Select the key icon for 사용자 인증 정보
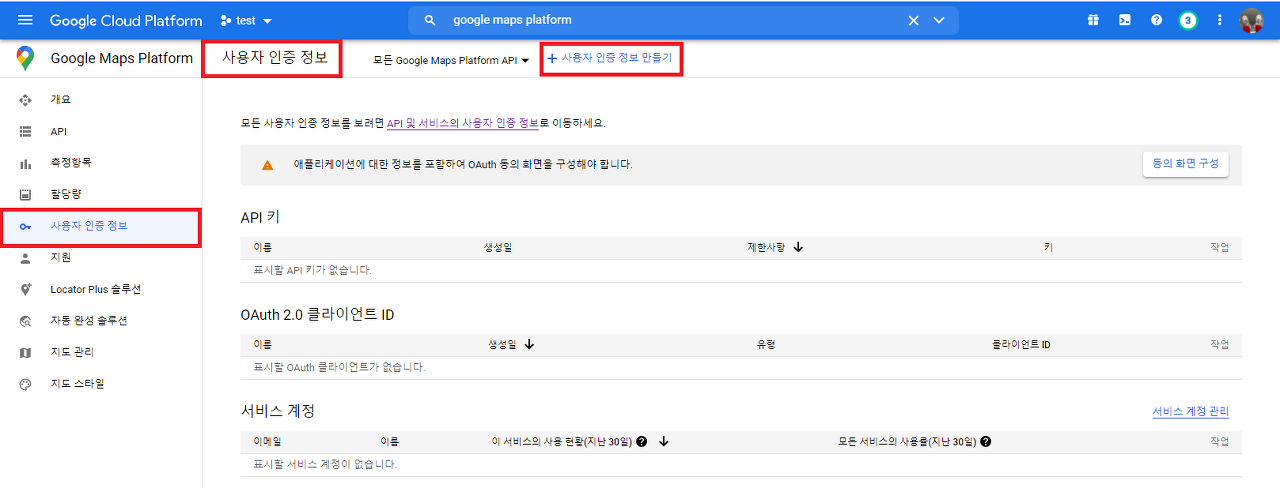Image resolution: width=1280 pixels, height=488 pixels. coord(26,226)
